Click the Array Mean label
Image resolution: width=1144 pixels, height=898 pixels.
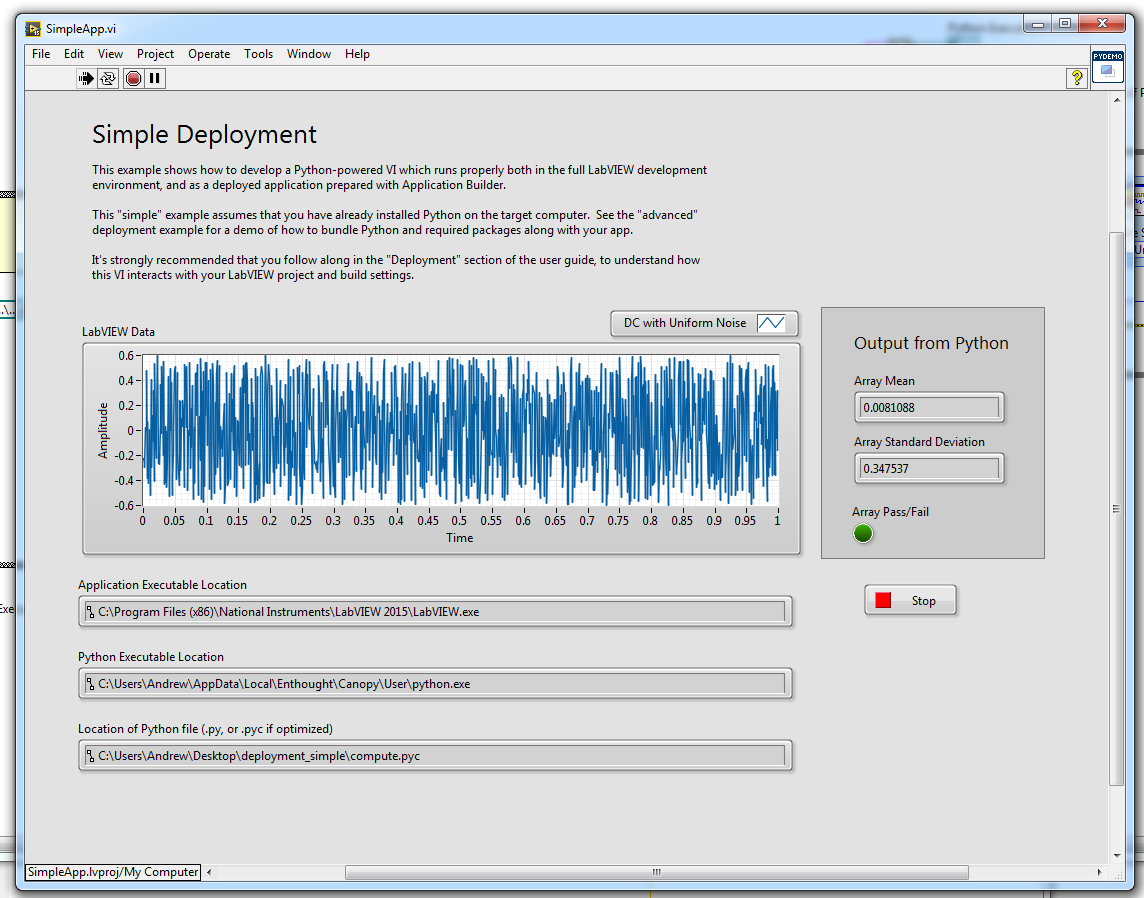(884, 381)
